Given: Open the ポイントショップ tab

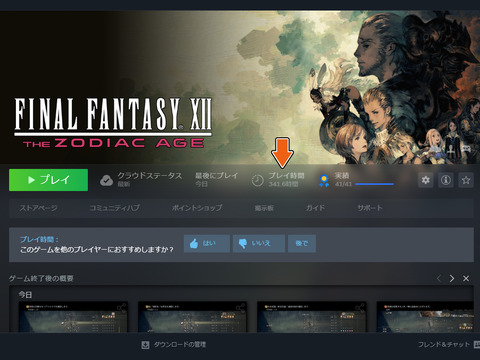Looking at the screenshot, I should pos(197,208).
